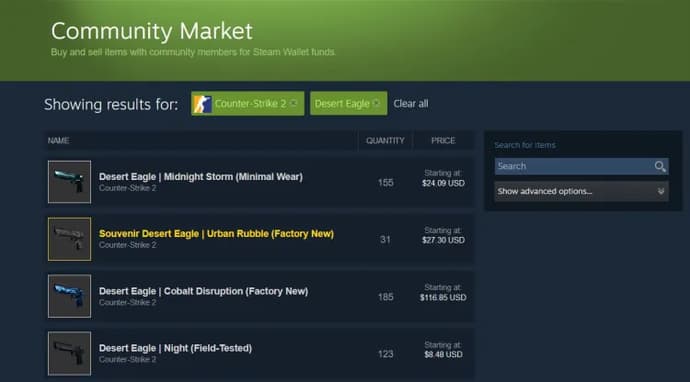Open Desert Eagle | Midnight Storm (Minimal Wear)

tap(201, 177)
